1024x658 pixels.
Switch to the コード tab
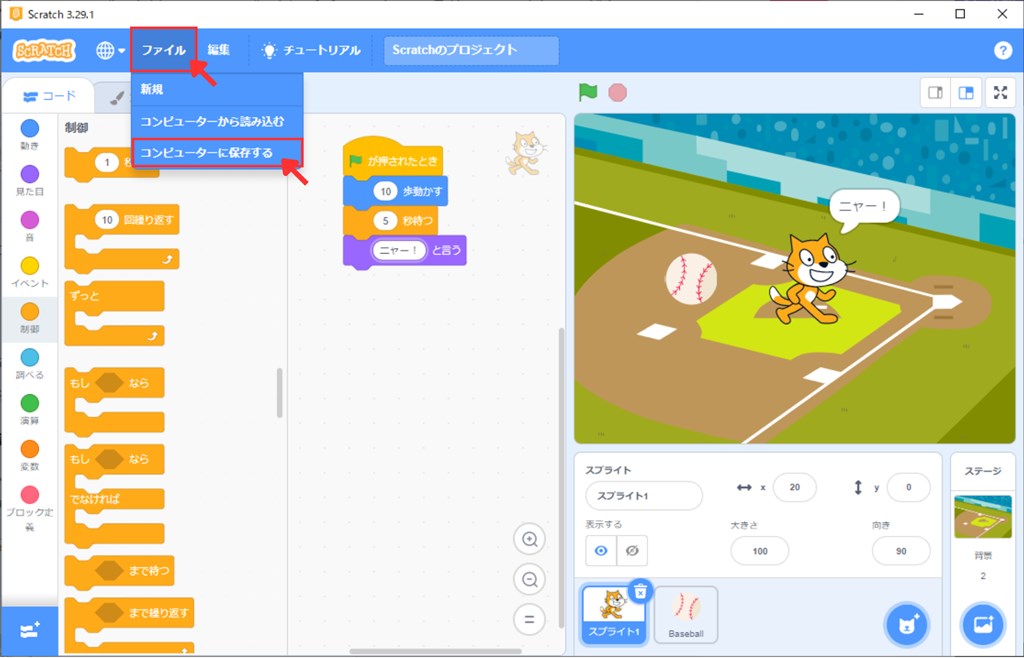point(49,97)
